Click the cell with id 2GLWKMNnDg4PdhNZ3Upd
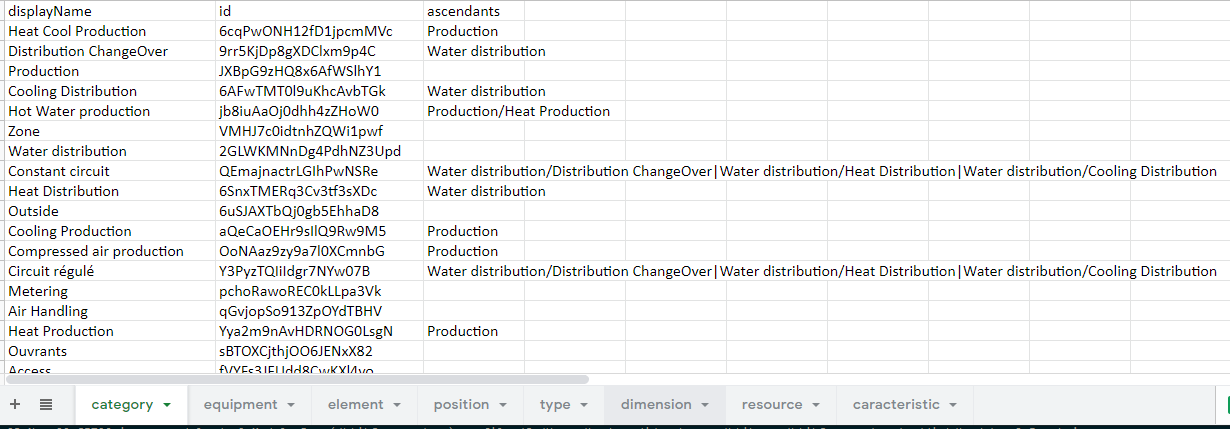 (309, 151)
